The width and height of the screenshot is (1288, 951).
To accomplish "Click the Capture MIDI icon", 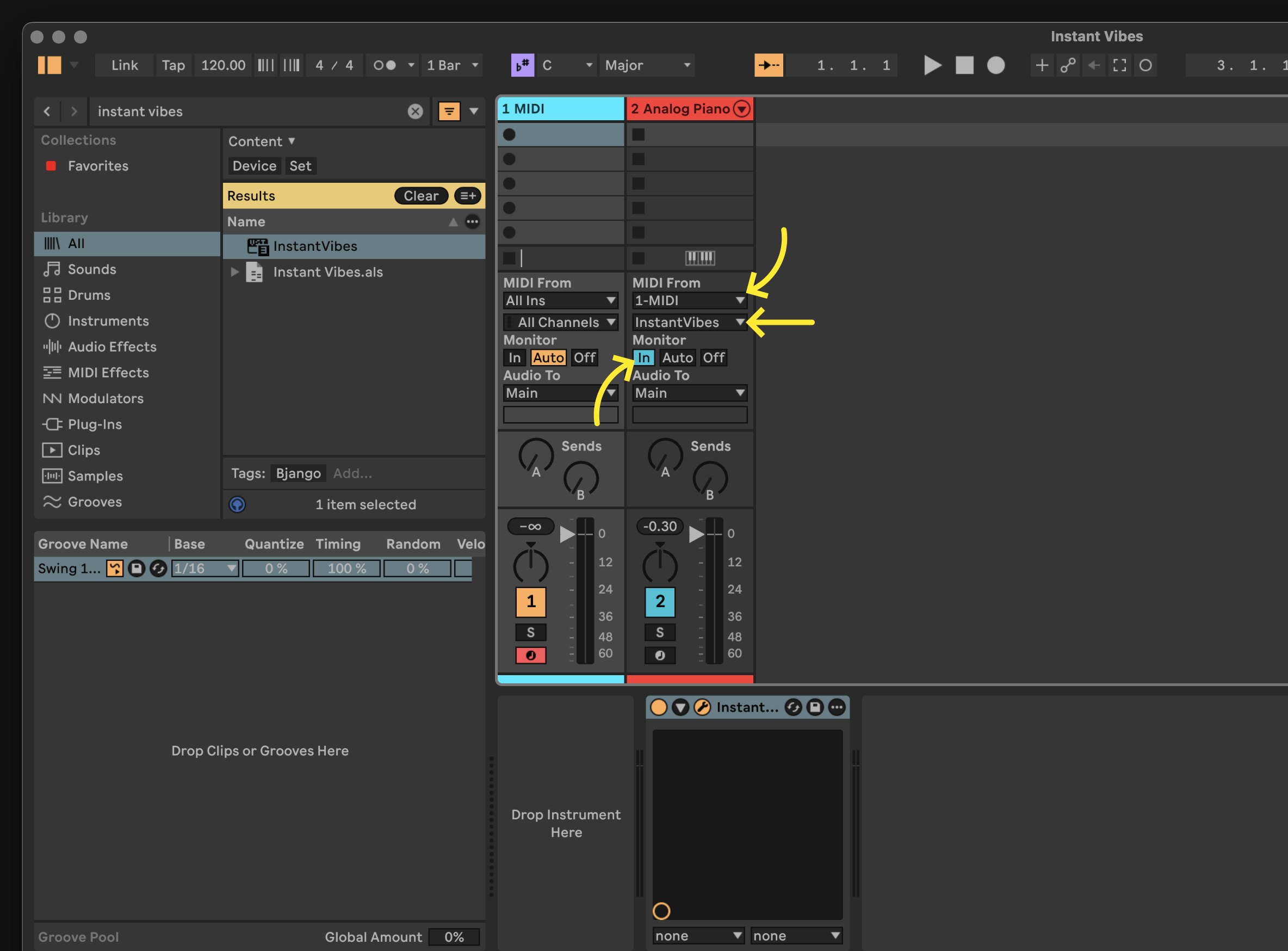I will click(1119, 65).
